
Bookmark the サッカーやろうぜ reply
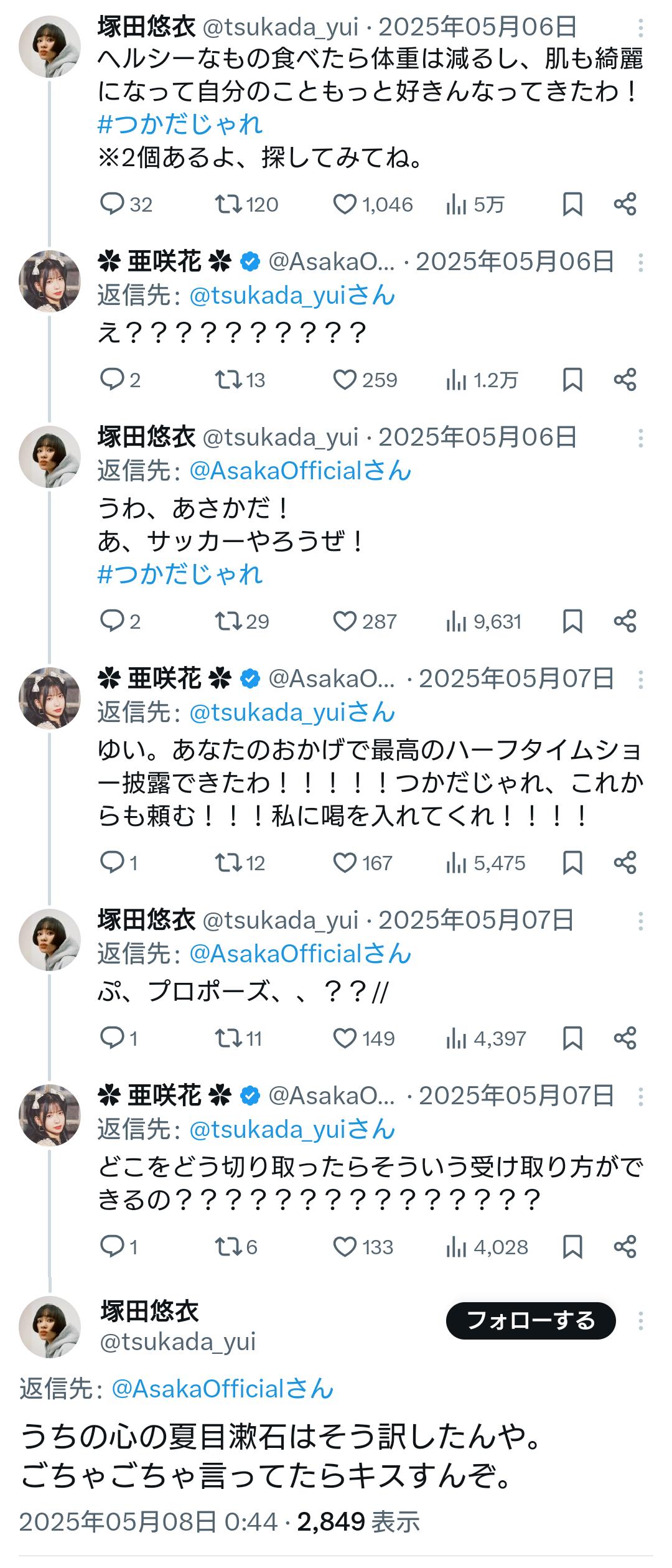click(572, 621)
